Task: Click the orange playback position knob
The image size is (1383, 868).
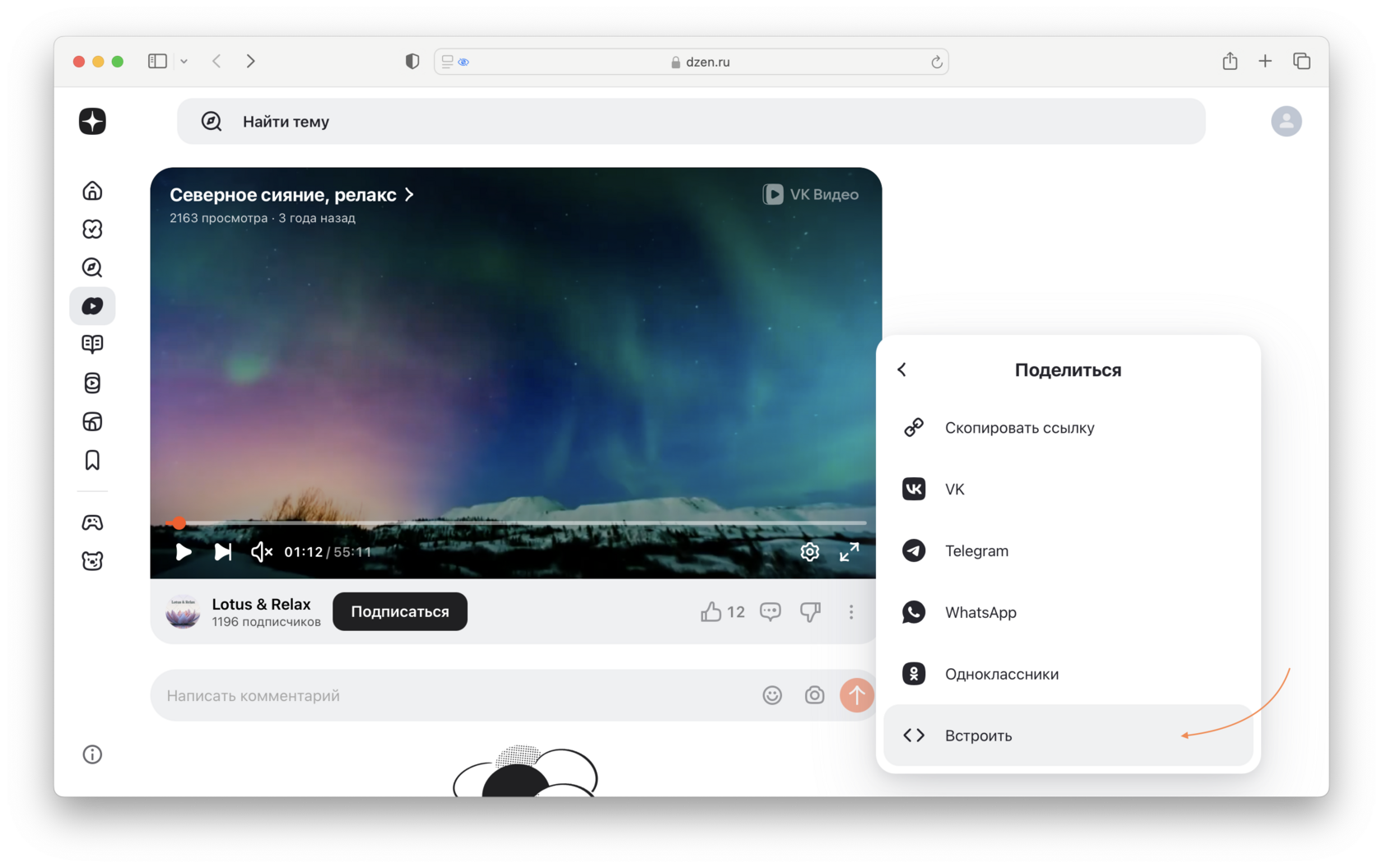Action: coord(179,523)
